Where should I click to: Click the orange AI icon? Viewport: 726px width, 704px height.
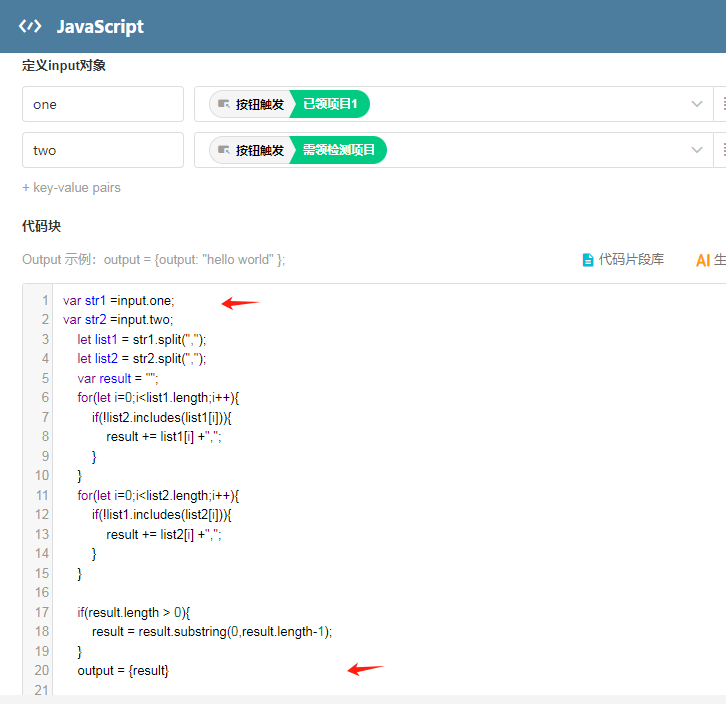pos(702,260)
